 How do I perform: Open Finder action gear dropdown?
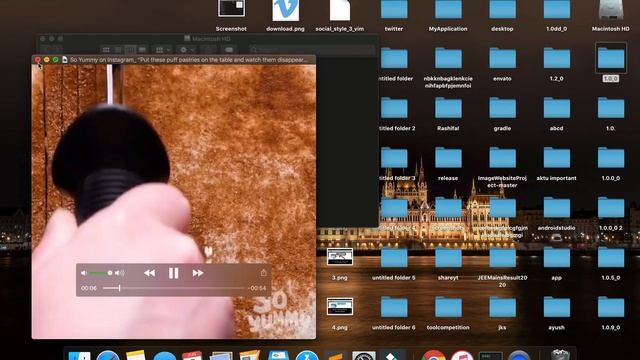point(187,50)
